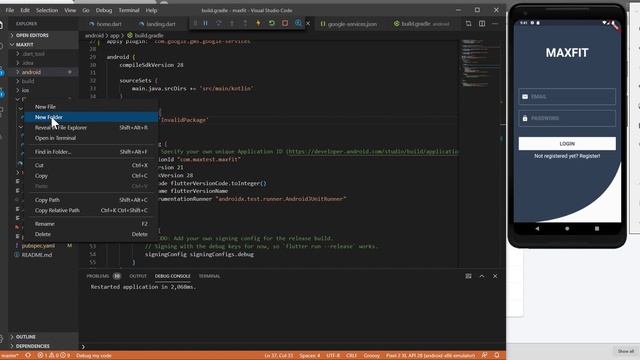Select Copy Path menu entry
This screenshot has width=640, height=360.
click(91, 200)
